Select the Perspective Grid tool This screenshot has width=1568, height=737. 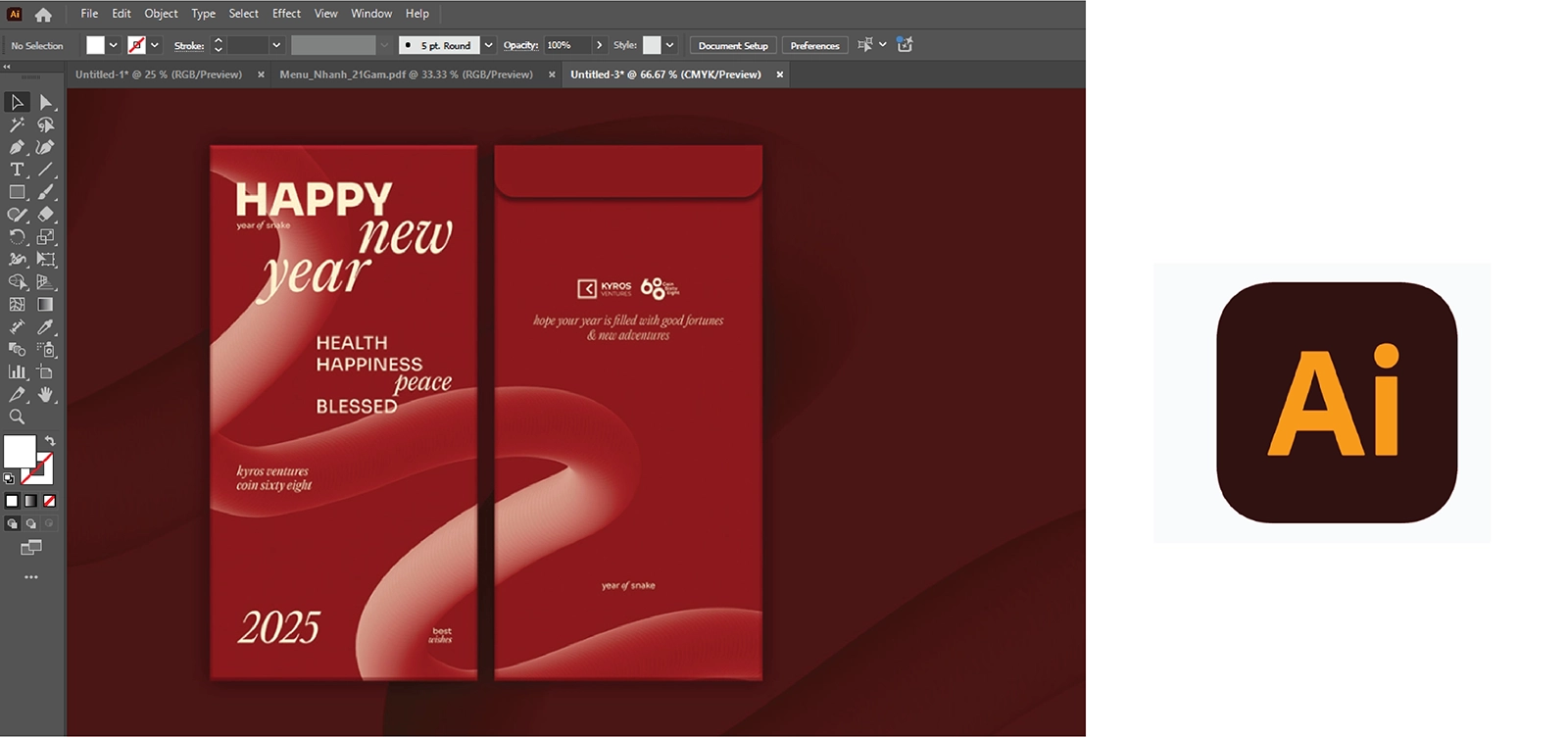click(45, 282)
